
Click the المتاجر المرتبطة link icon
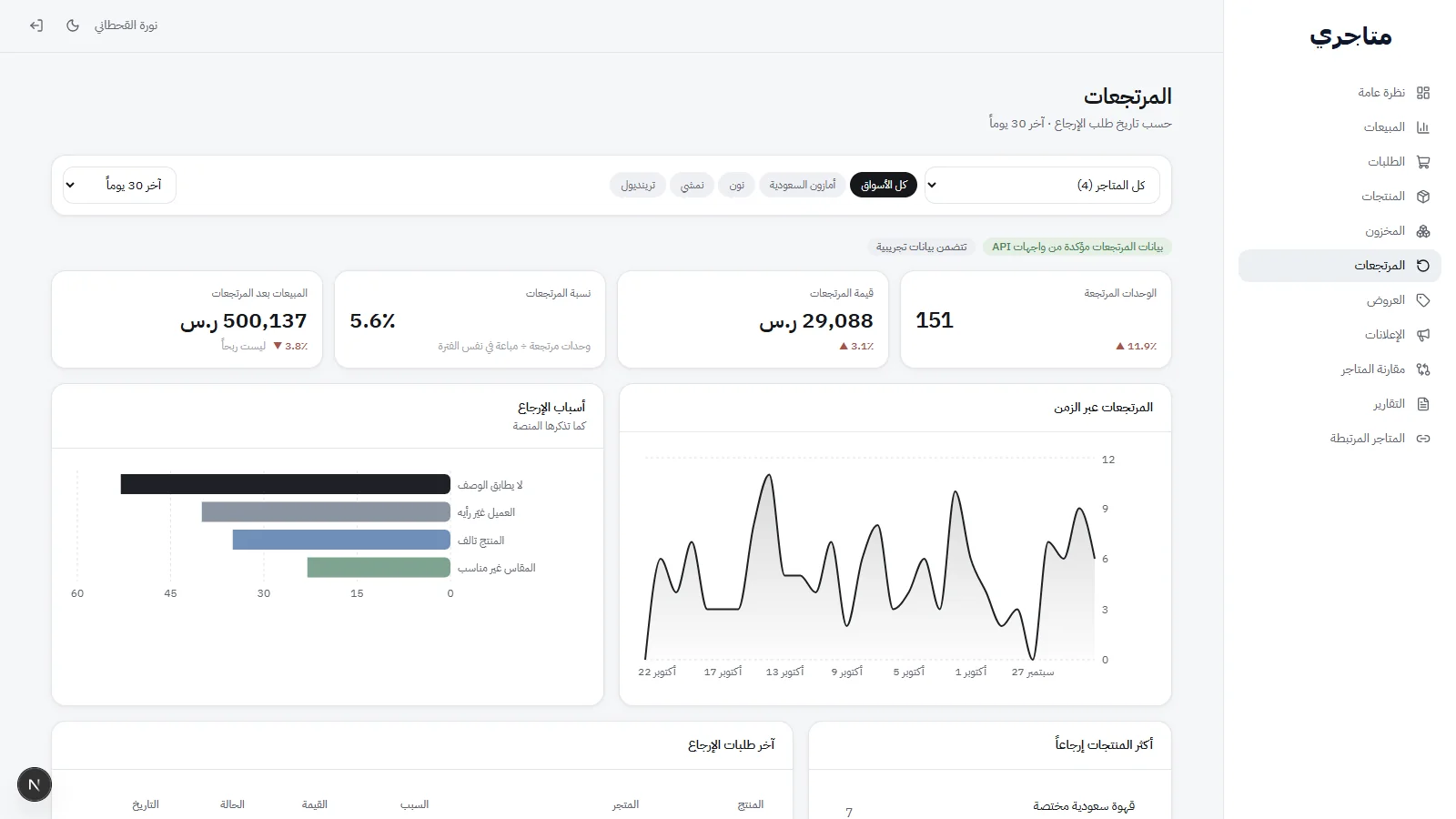1423,439
